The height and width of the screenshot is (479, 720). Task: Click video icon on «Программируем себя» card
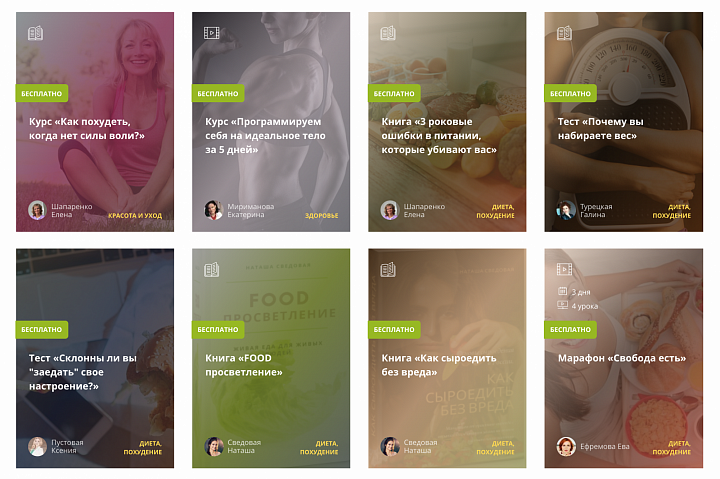tap(212, 33)
